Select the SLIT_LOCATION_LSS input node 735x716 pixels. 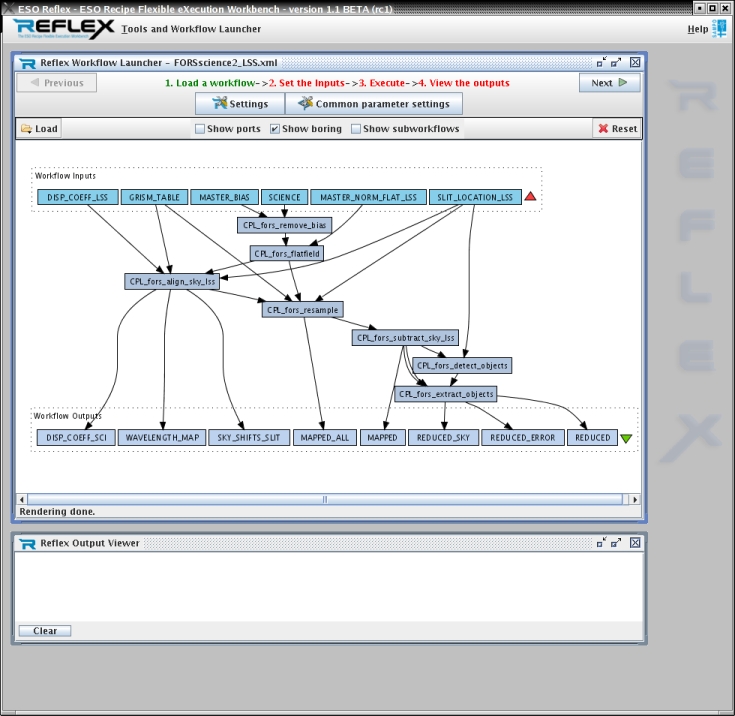pos(475,197)
